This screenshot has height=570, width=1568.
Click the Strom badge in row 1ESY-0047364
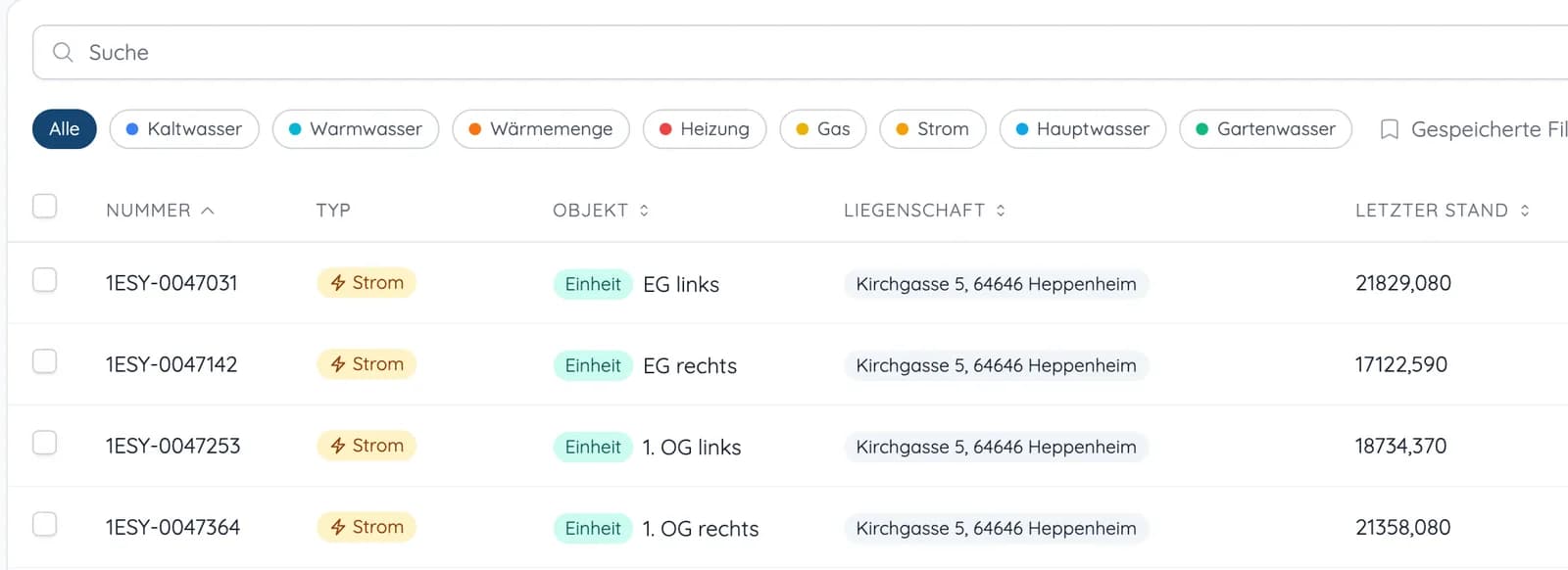pos(367,527)
